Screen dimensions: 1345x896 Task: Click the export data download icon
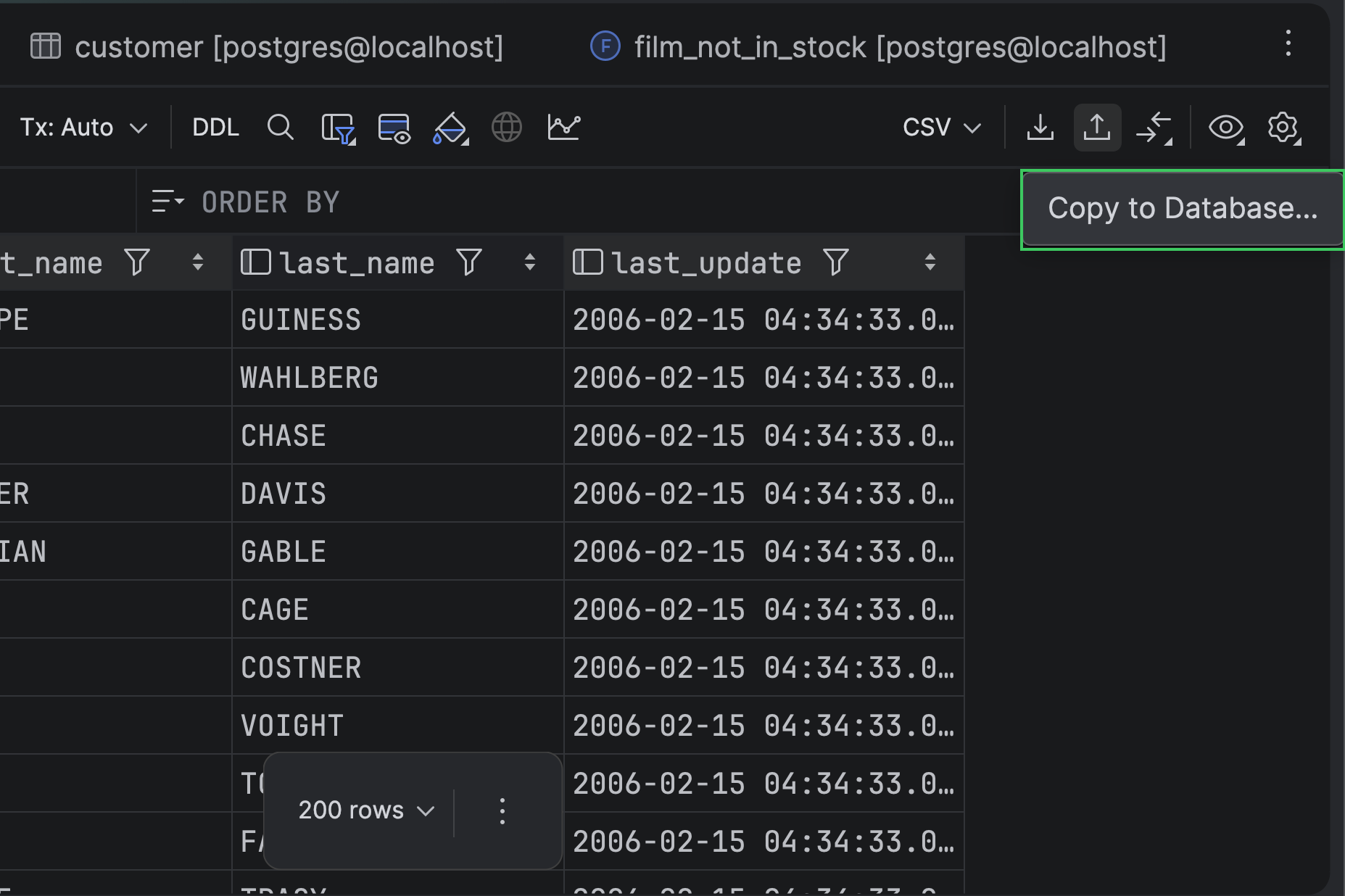coord(1040,128)
